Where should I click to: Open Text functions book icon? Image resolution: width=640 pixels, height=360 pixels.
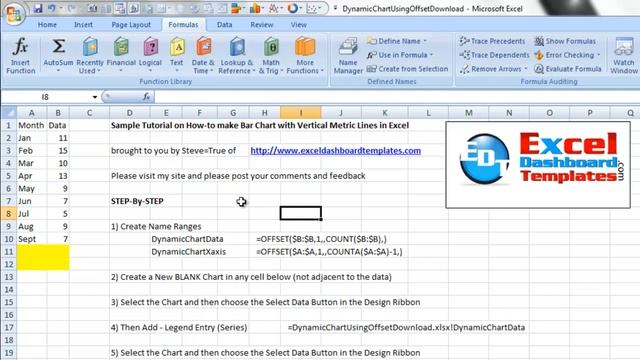click(x=177, y=48)
